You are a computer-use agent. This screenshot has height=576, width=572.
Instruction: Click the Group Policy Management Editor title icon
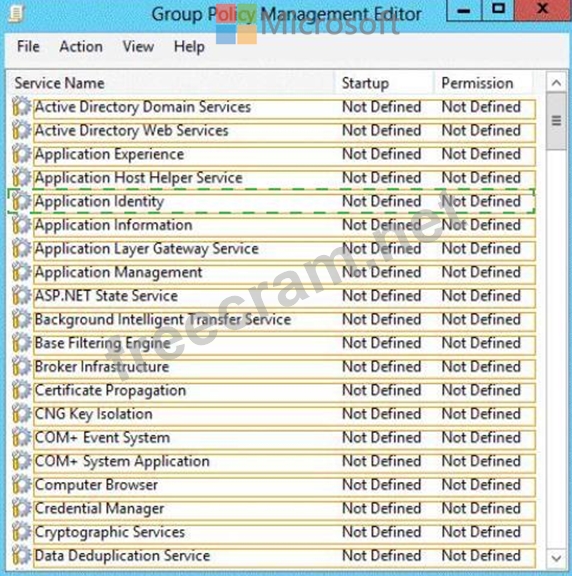(17, 14)
